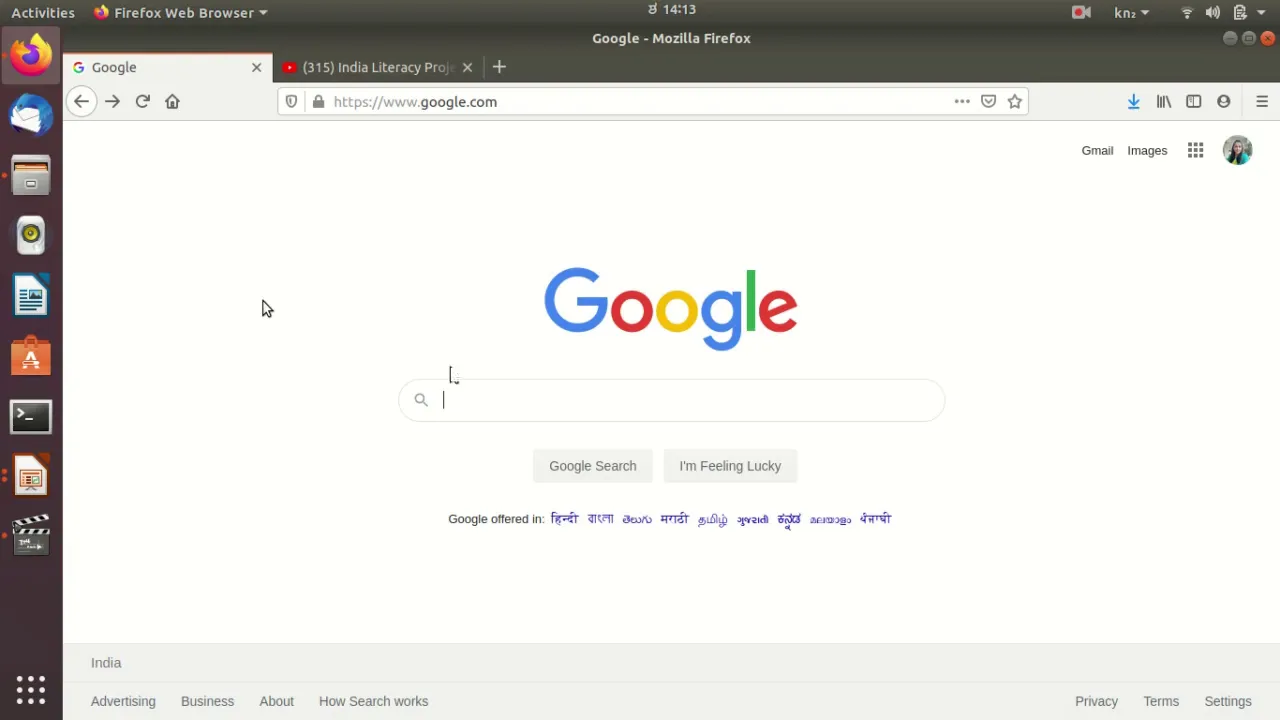Switch Google to Telugu language
Image resolution: width=1280 pixels, height=720 pixels.
click(x=637, y=519)
